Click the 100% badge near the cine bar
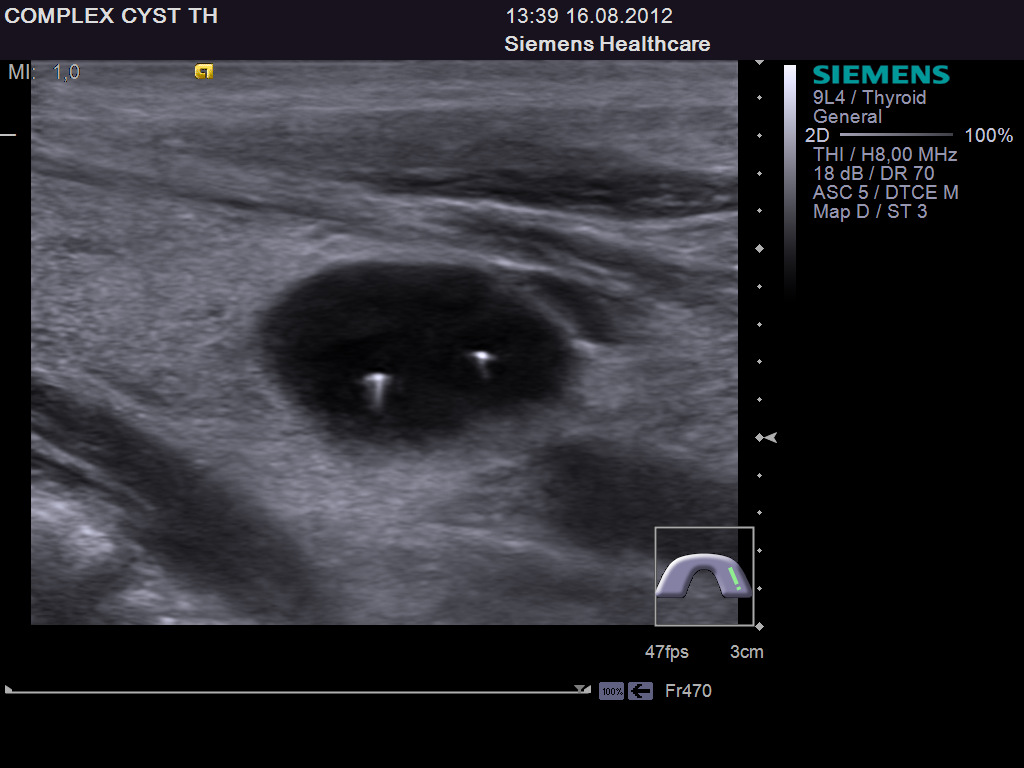The width and height of the screenshot is (1024, 768). 611,691
